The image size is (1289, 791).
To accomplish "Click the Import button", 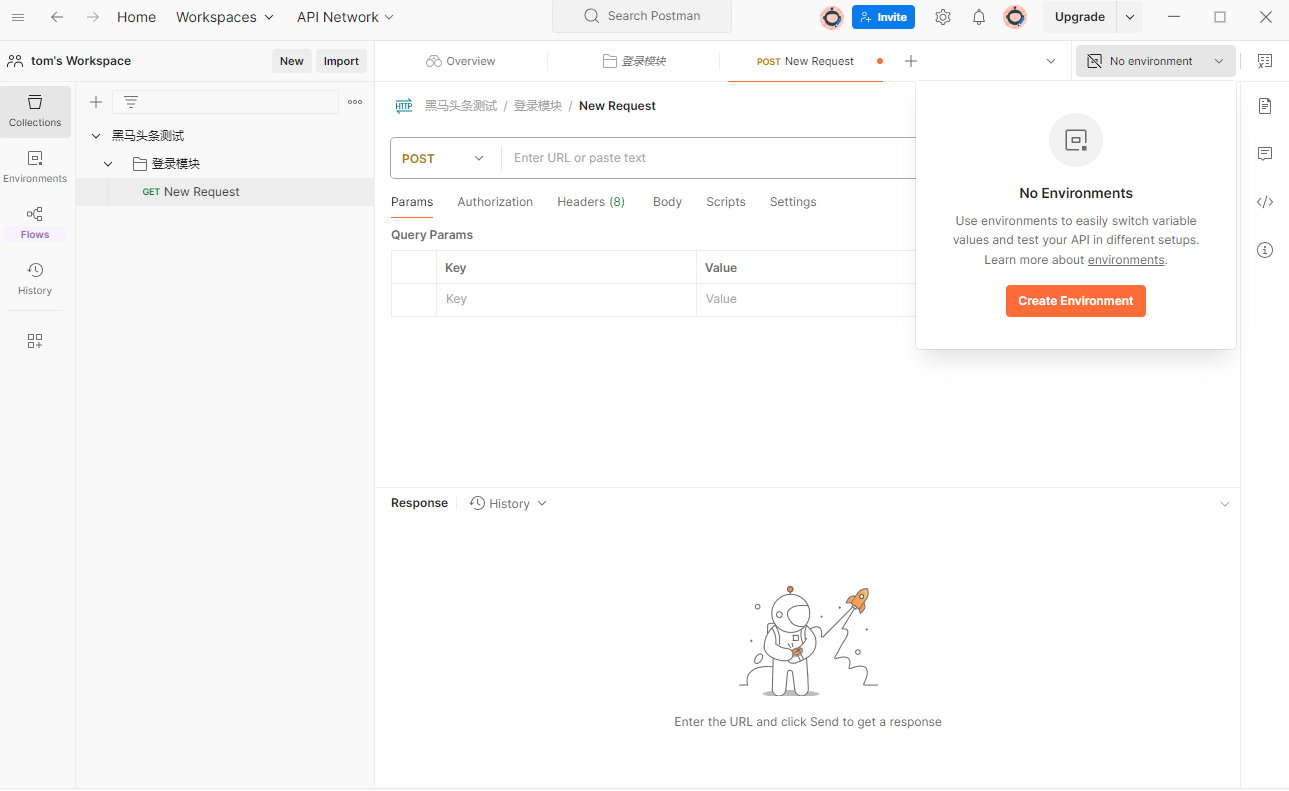I will pos(341,61).
